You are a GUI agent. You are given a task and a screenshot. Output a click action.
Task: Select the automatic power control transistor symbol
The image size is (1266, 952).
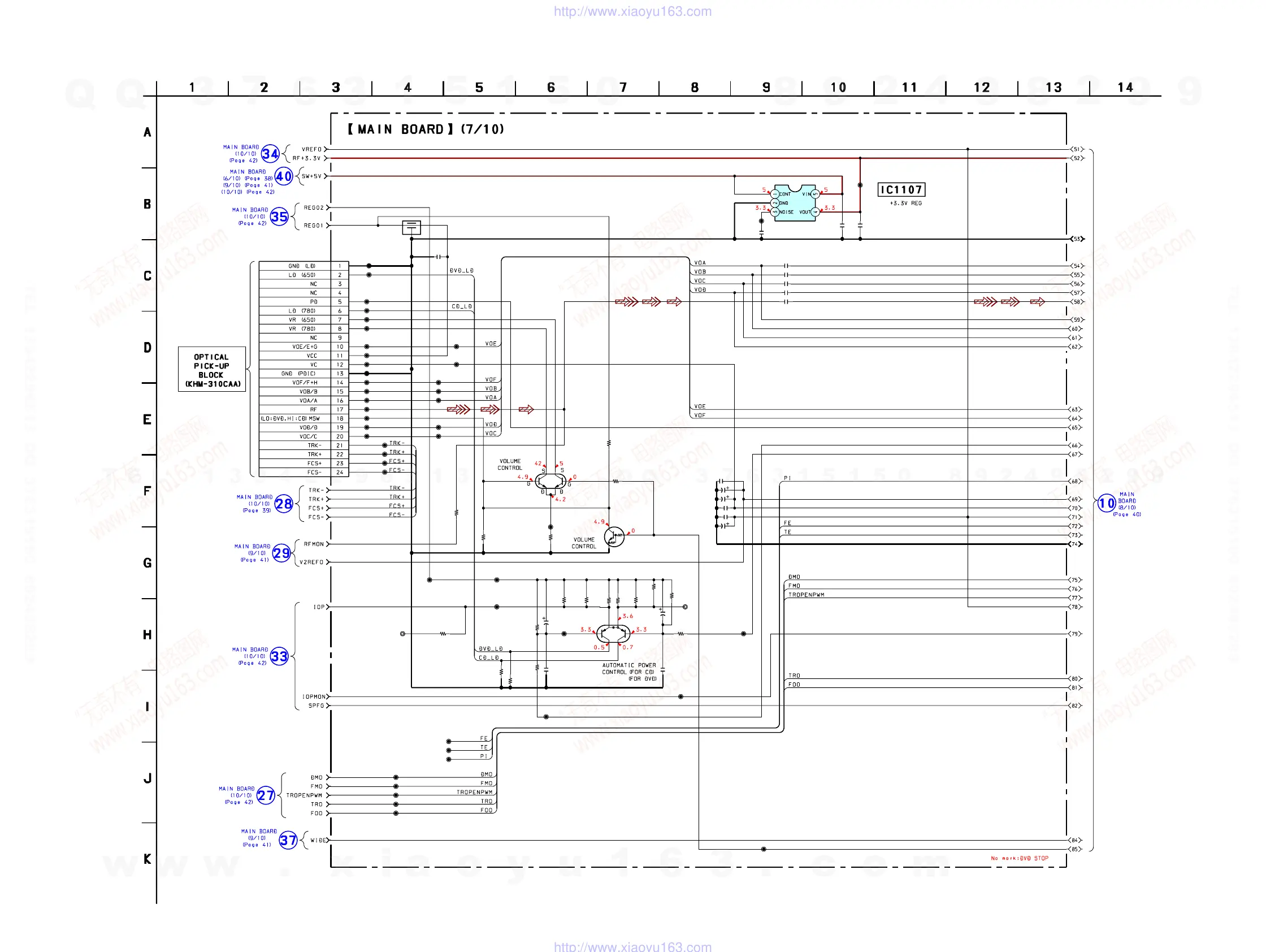(x=613, y=634)
